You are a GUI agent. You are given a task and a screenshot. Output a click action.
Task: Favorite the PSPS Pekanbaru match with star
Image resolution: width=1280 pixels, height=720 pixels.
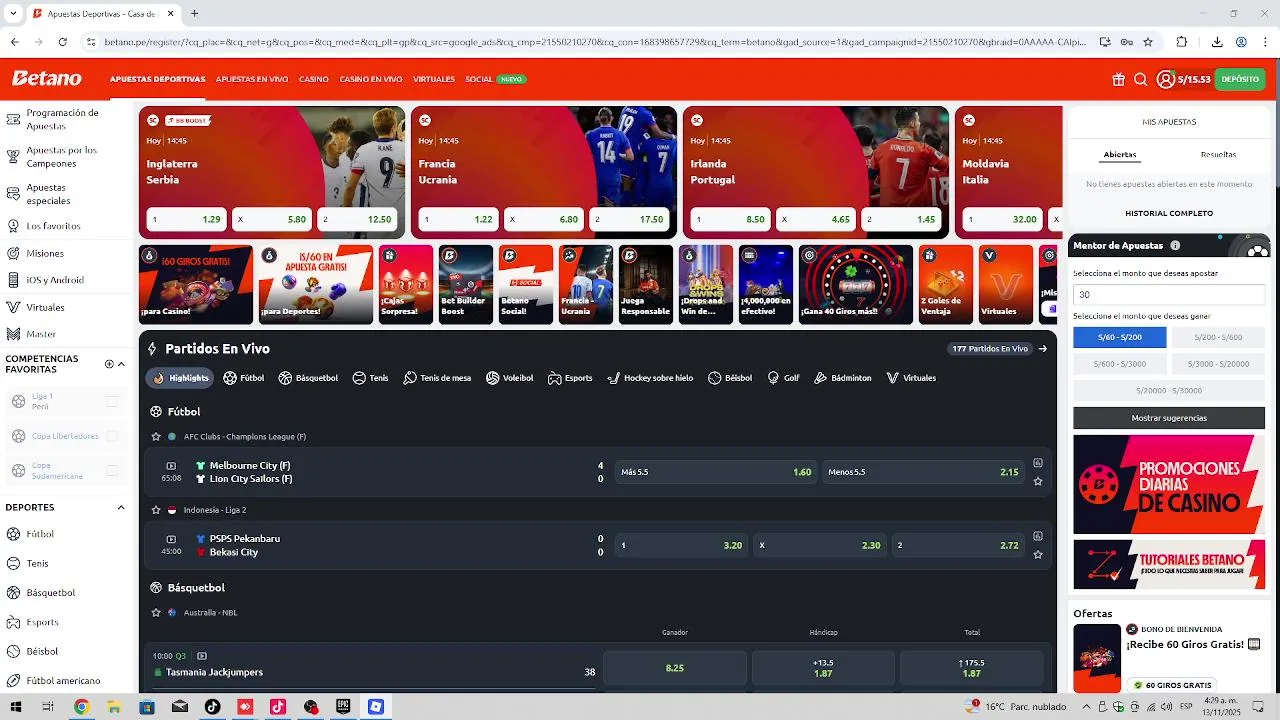click(x=1038, y=554)
